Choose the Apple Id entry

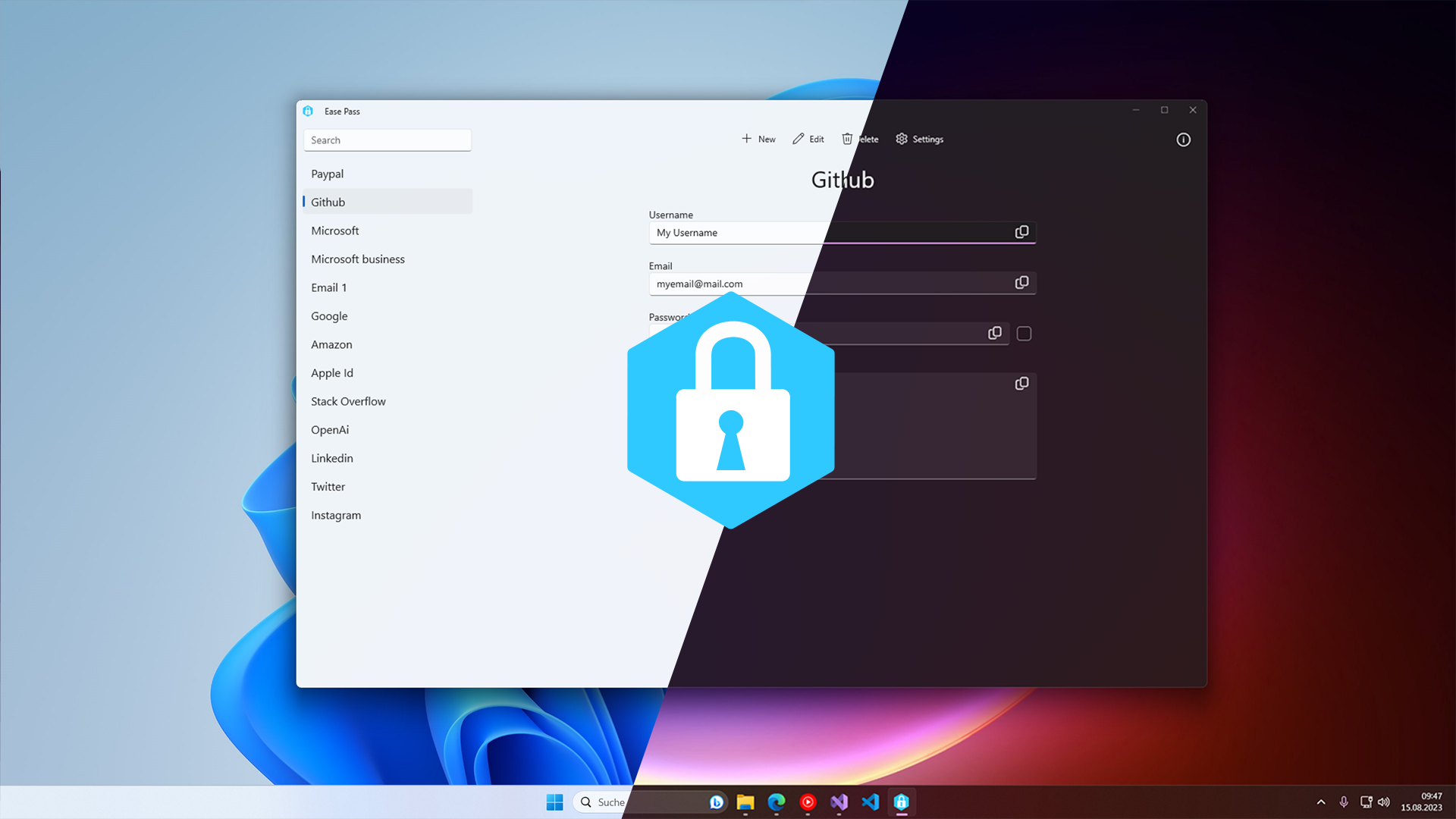click(331, 373)
